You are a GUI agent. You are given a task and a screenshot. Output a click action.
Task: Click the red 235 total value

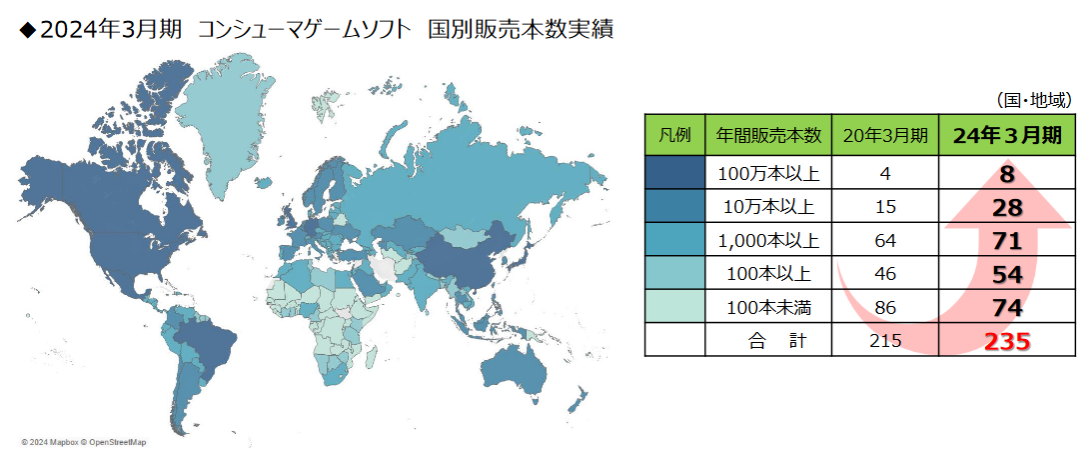pos(1007,341)
